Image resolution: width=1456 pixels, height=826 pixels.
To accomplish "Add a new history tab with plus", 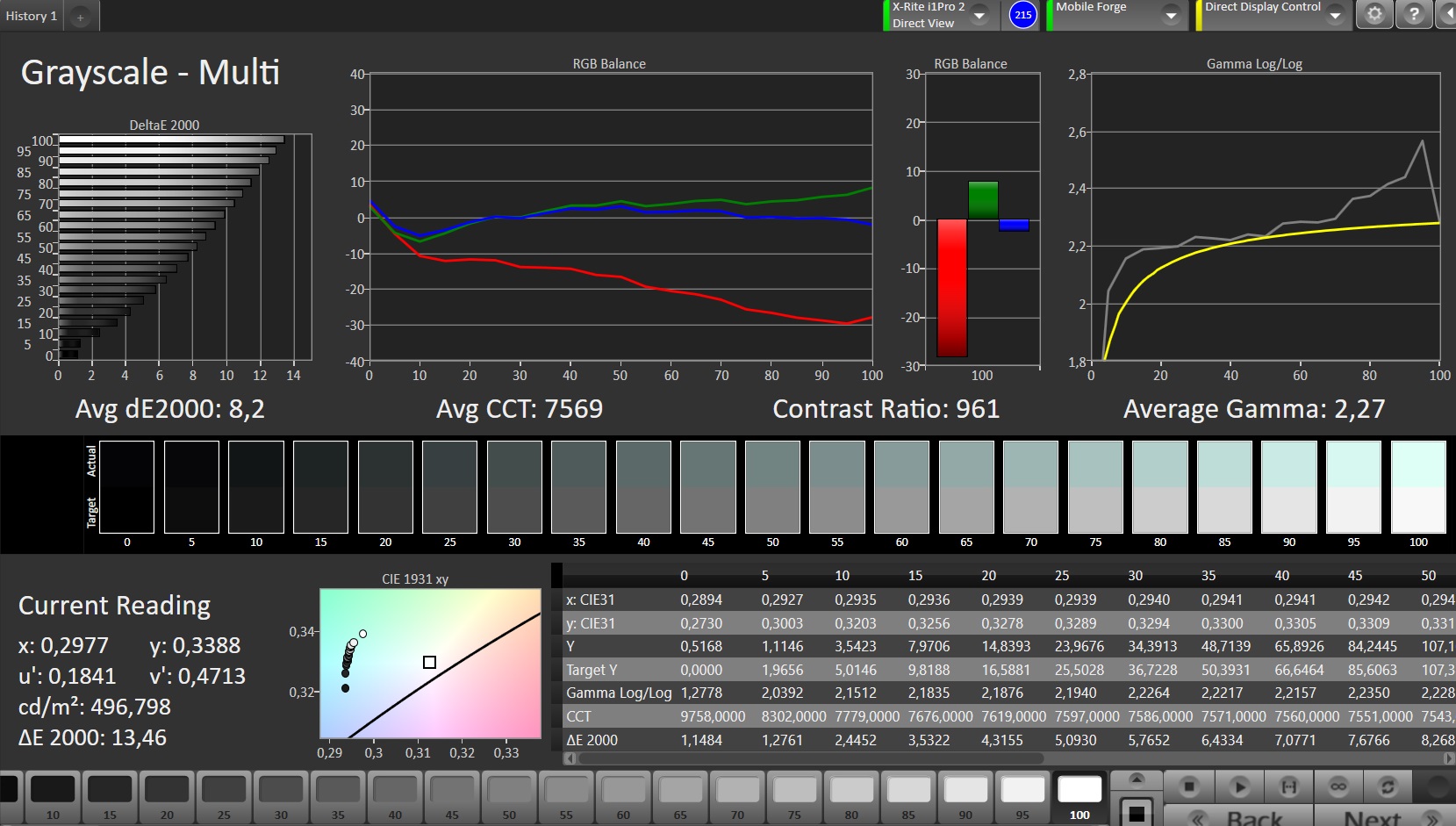I will coord(80,17).
